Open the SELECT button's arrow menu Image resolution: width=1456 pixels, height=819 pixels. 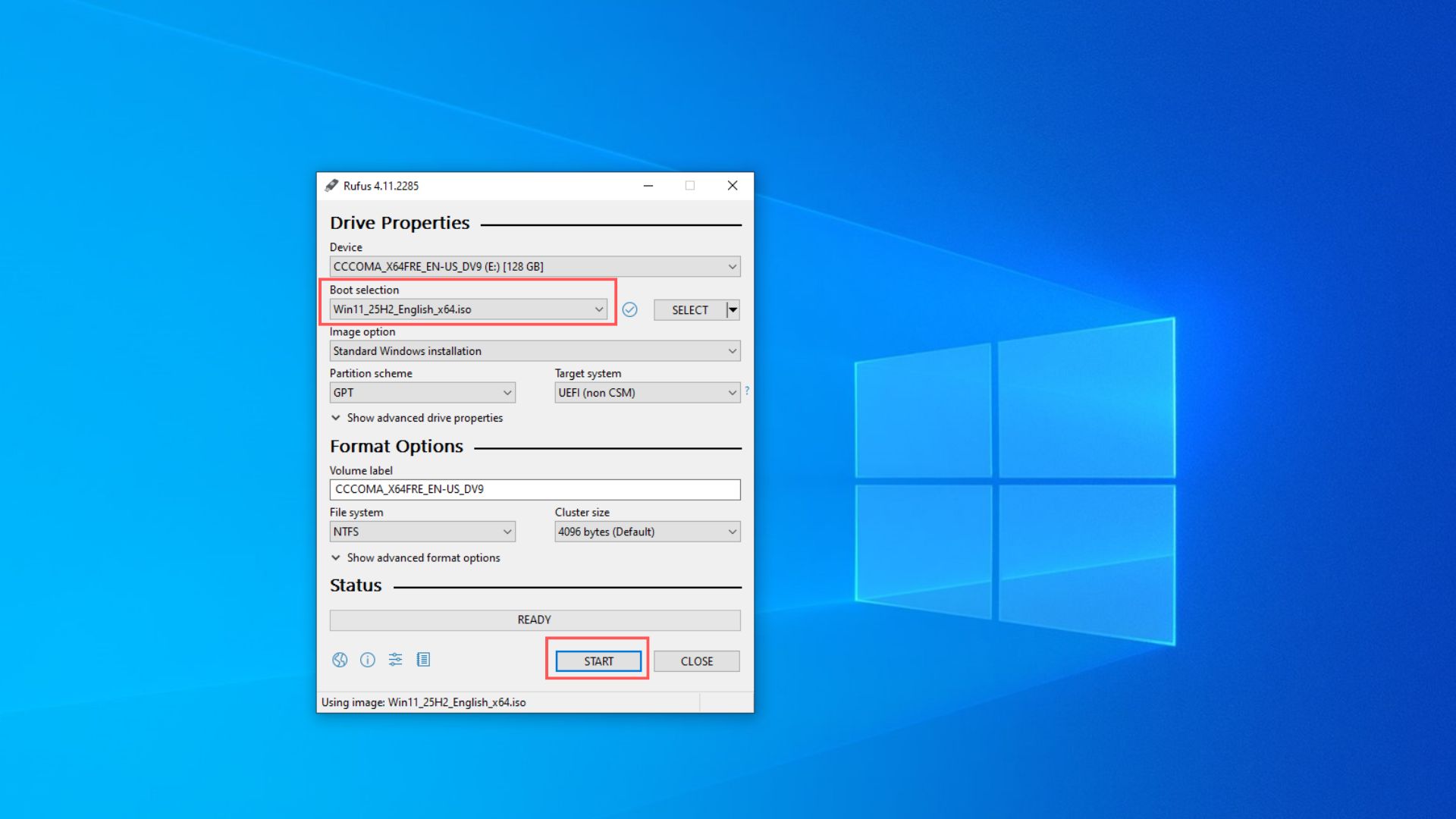pyautogui.click(x=732, y=309)
